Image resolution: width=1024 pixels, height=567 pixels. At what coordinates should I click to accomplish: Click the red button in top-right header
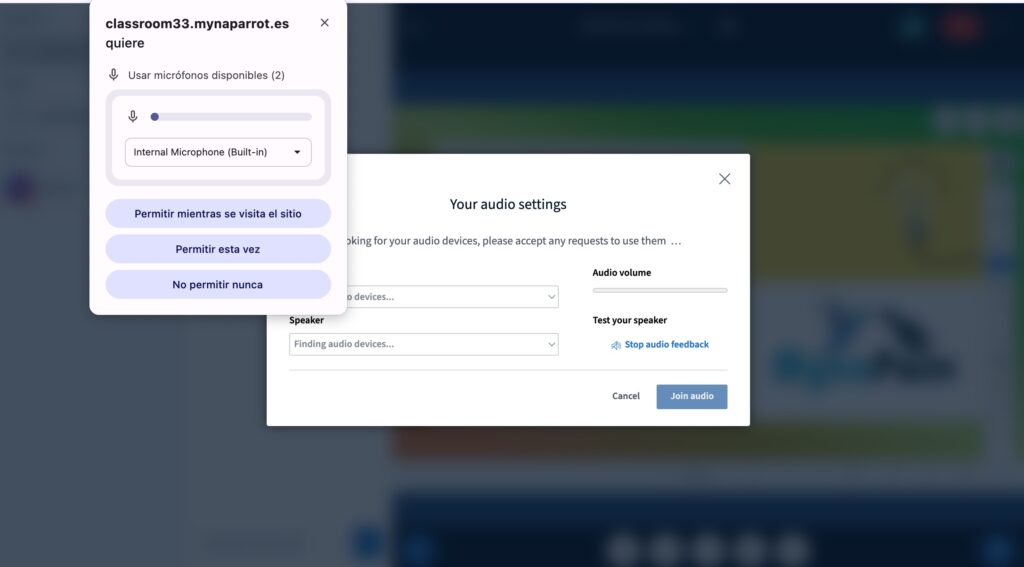961,27
